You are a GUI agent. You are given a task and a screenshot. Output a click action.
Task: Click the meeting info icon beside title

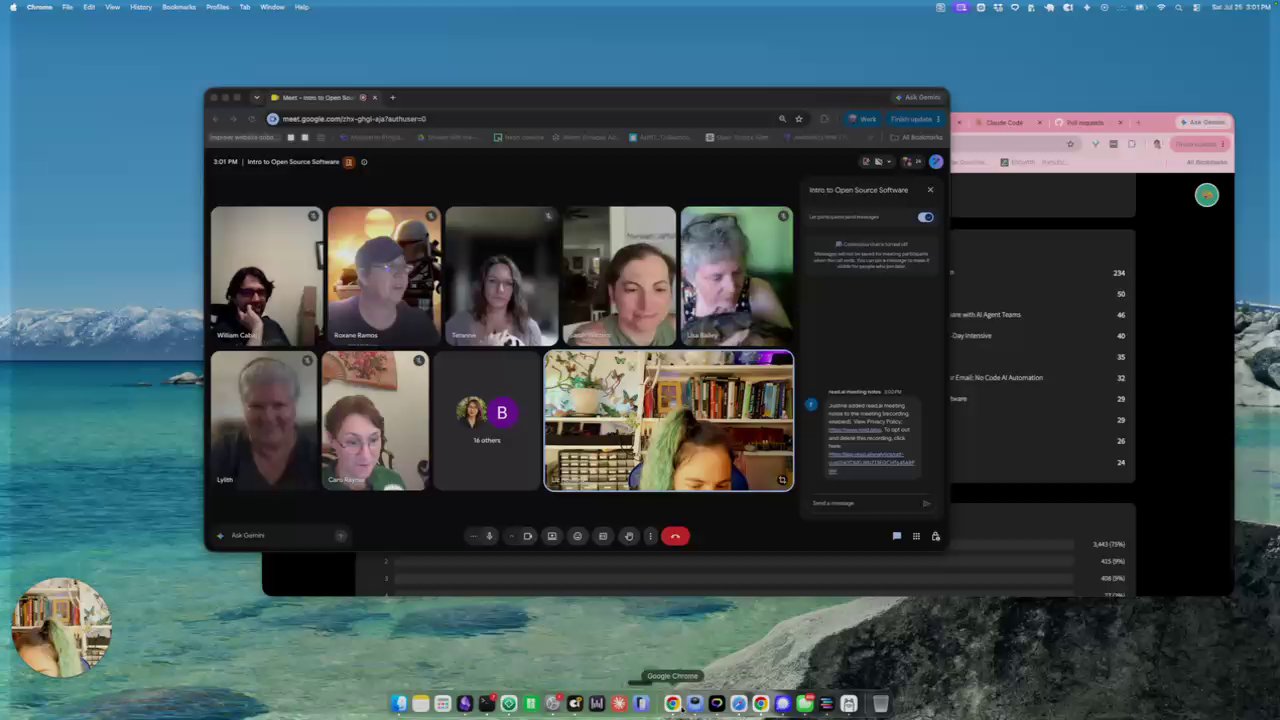pos(364,162)
